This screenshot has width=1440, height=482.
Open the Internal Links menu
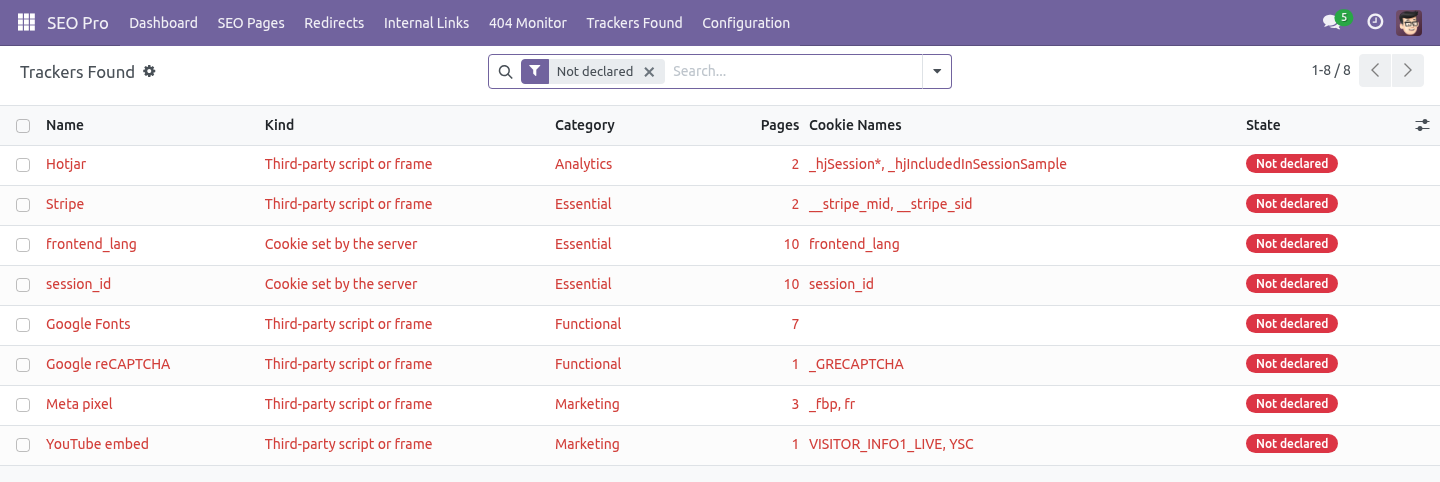click(x=426, y=22)
